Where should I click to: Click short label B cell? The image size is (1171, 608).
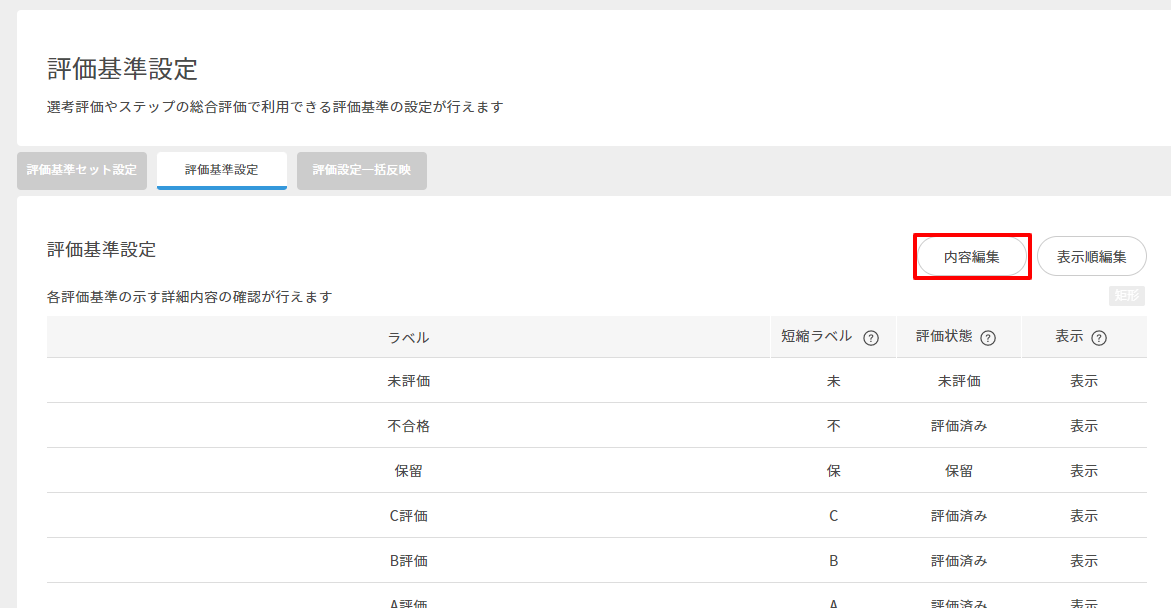(833, 560)
